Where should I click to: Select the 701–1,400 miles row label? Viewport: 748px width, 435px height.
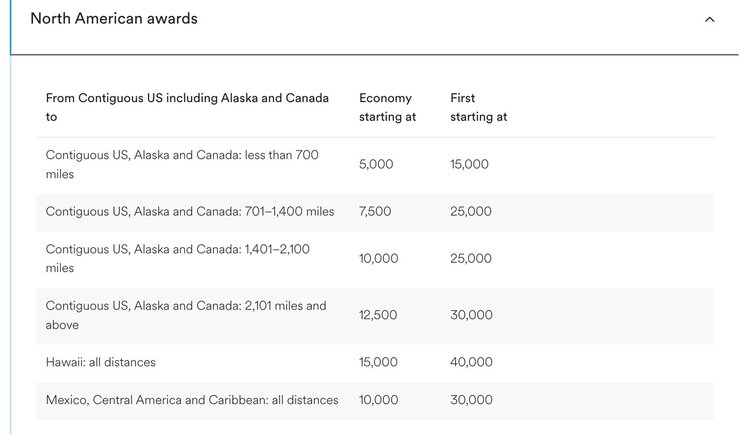[190, 212]
